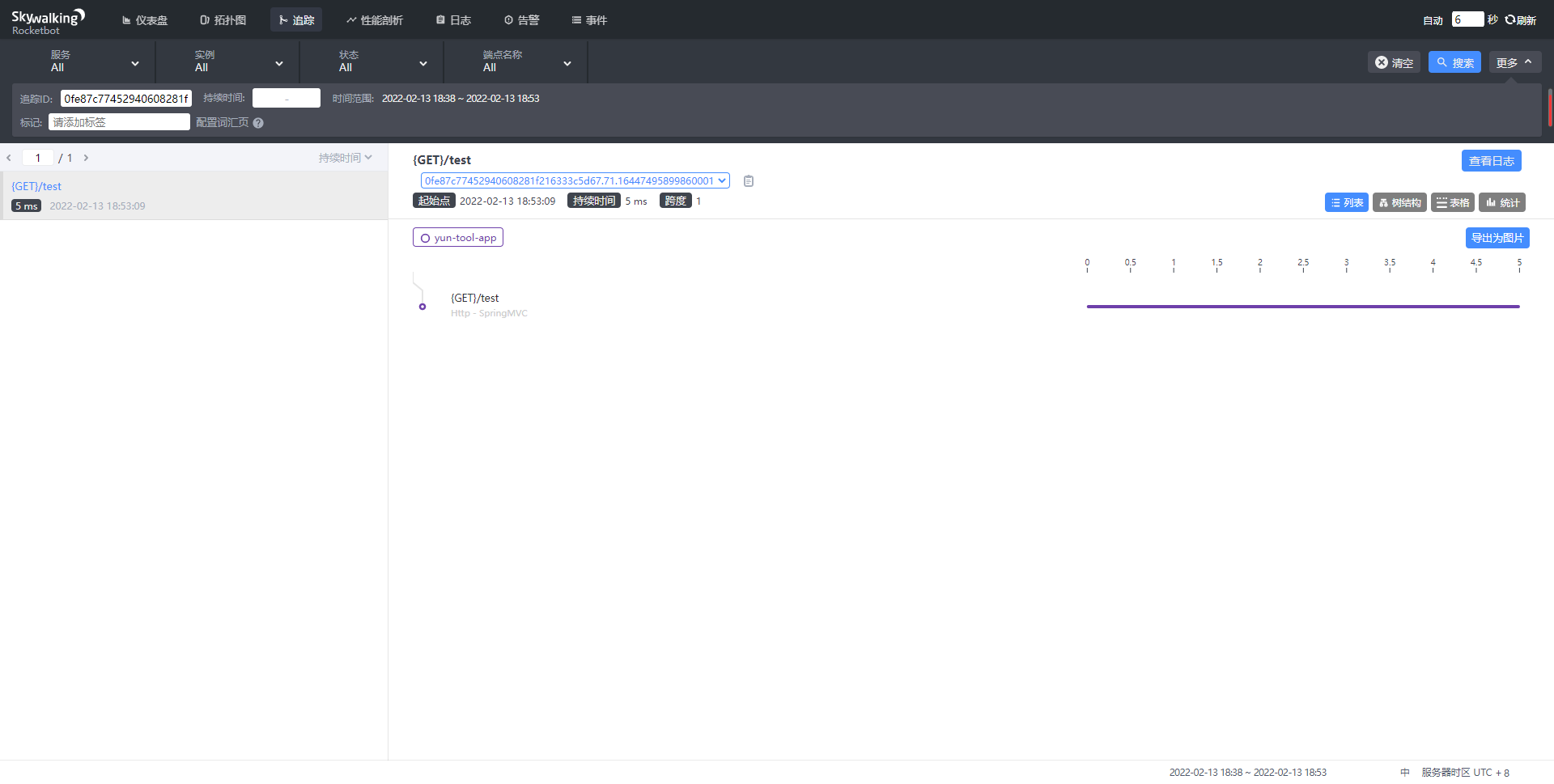Go to the 日志 log tab

(453, 20)
